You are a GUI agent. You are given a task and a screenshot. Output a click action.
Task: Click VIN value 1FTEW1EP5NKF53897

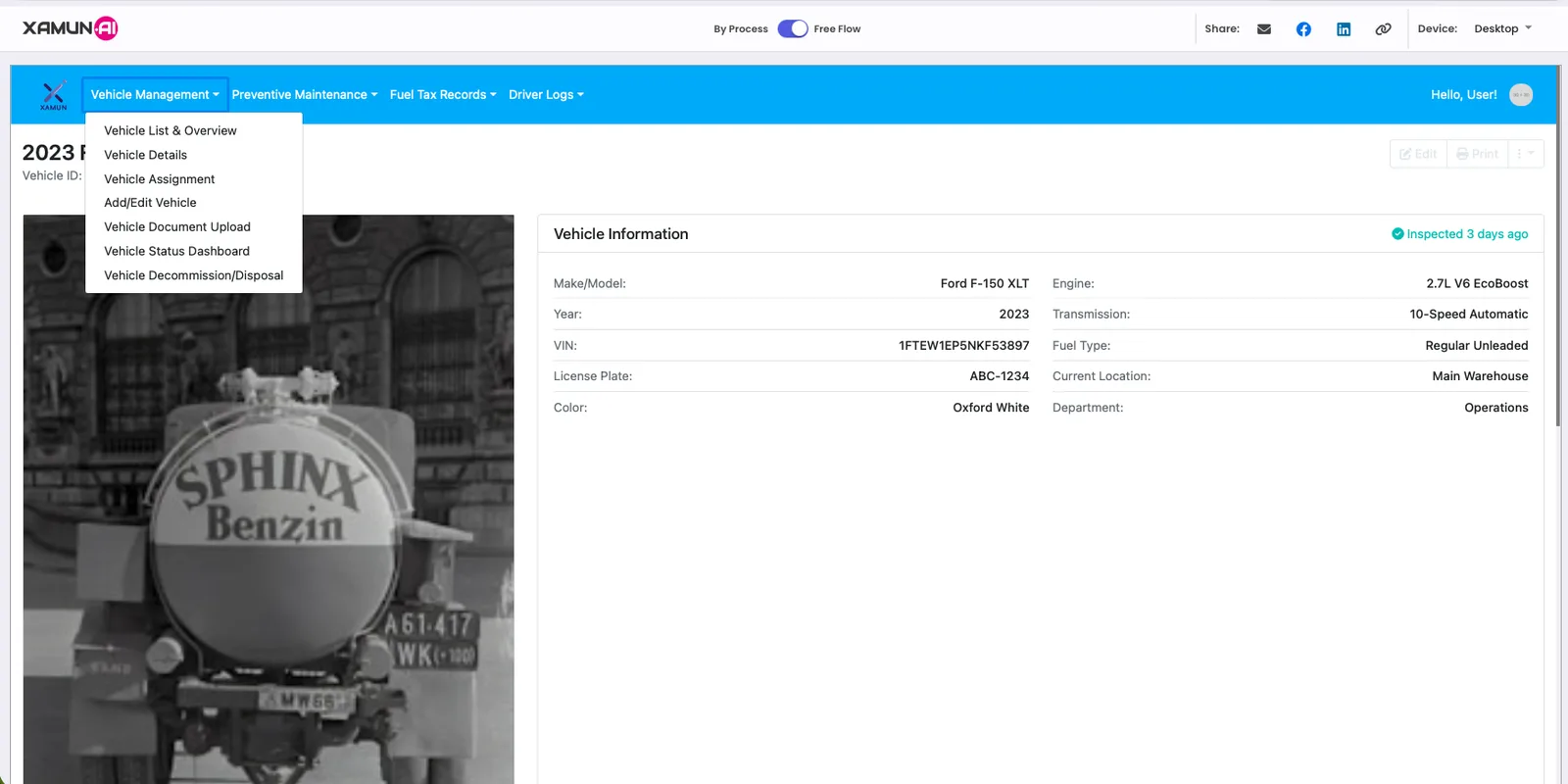[x=963, y=346]
